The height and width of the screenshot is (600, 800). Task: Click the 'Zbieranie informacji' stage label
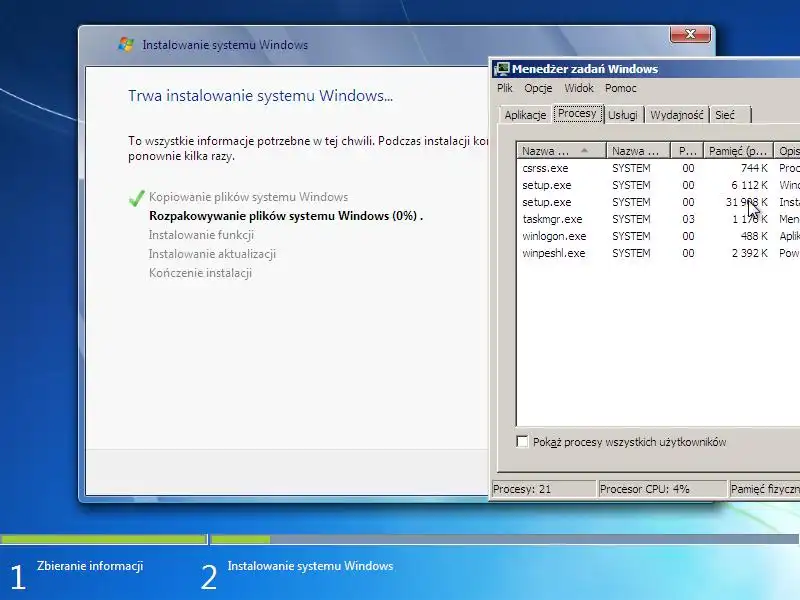(90, 566)
